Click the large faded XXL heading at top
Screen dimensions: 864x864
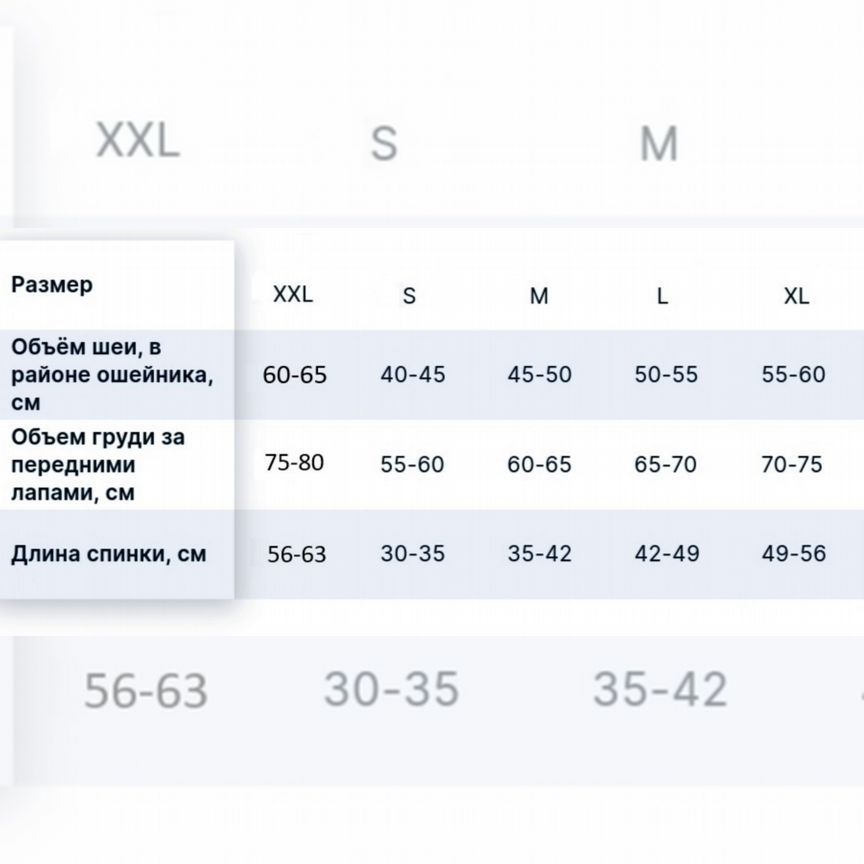[x=138, y=140]
